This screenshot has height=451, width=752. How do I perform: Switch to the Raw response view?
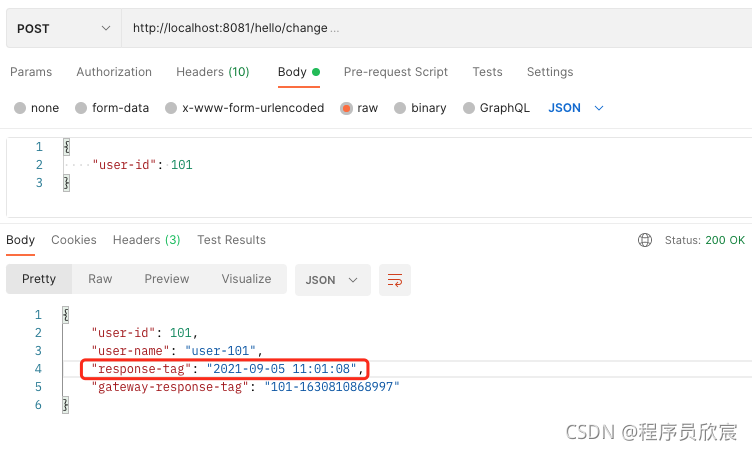[100, 279]
